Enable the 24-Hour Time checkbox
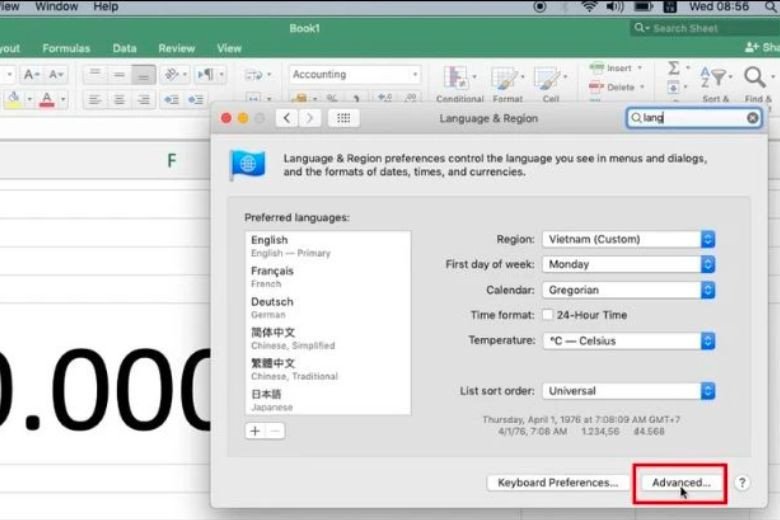780x520 pixels. tap(547, 314)
